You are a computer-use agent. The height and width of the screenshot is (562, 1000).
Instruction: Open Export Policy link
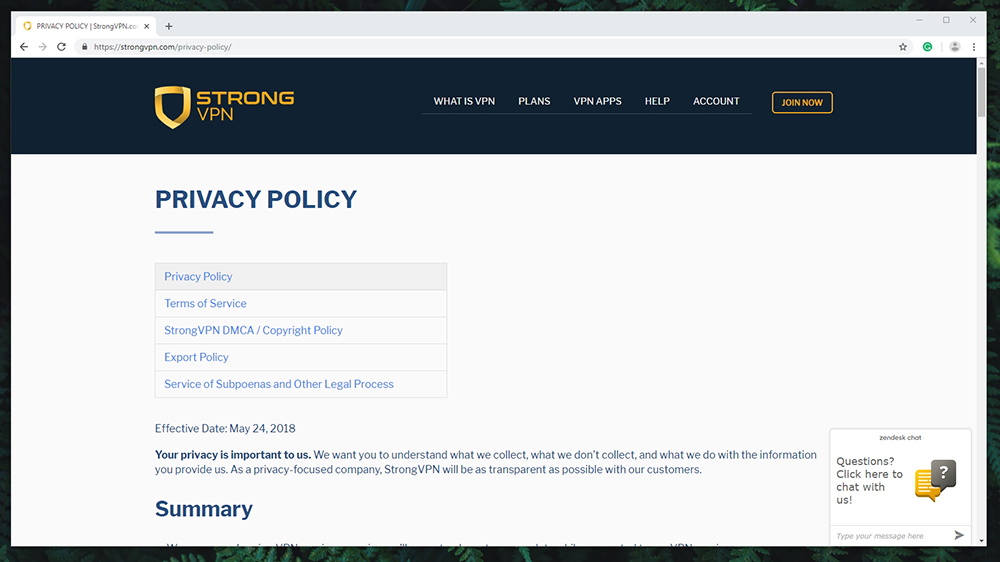click(x=196, y=357)
